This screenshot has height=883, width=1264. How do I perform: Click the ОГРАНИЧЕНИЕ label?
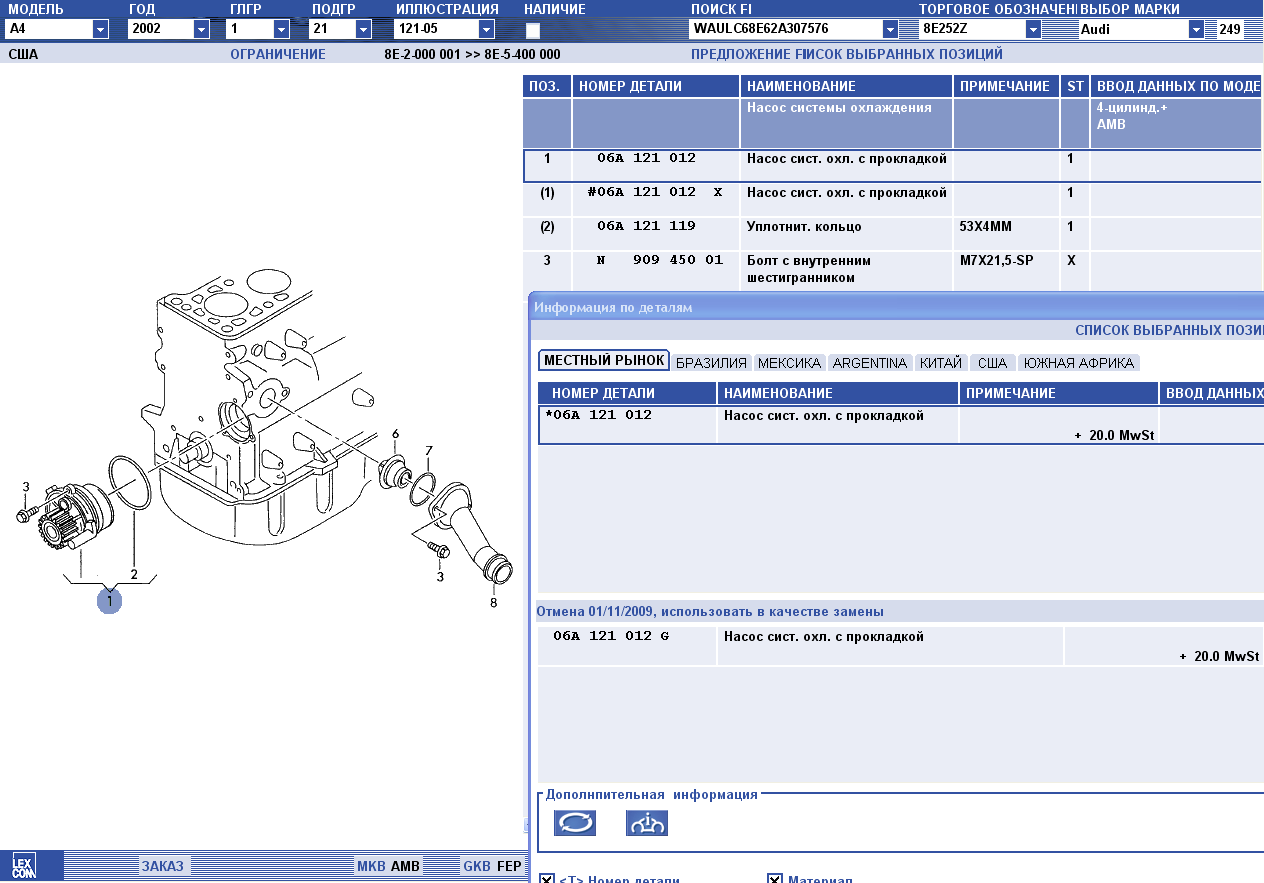coord(278,55)
